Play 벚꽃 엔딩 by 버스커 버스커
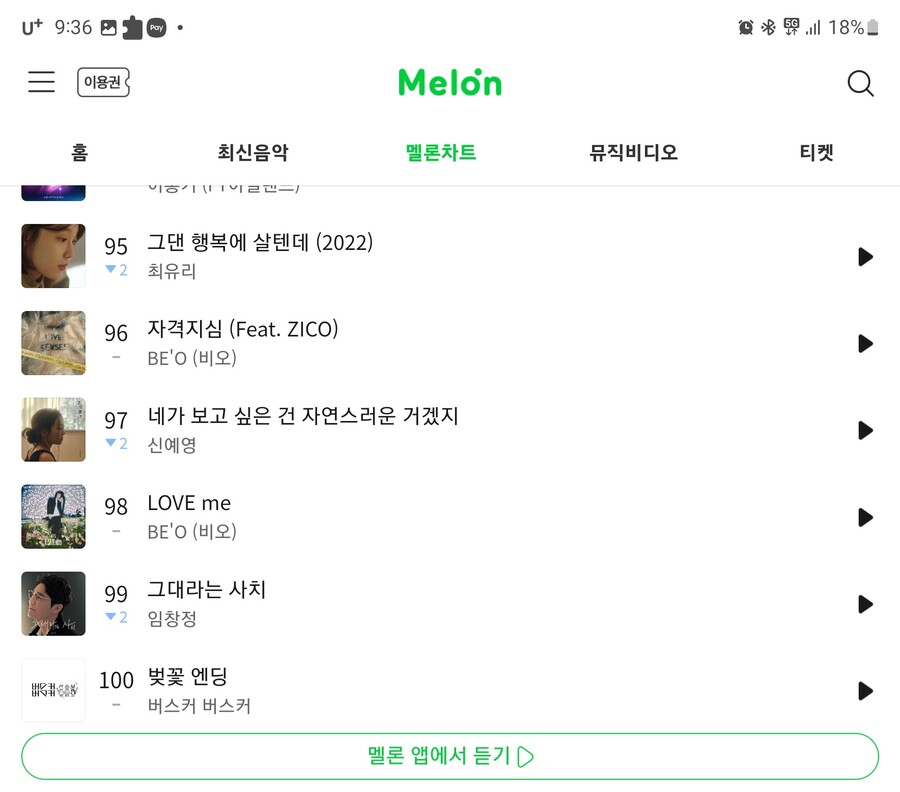900x792 pixels. pyautogui.click(x=865, y=691)
